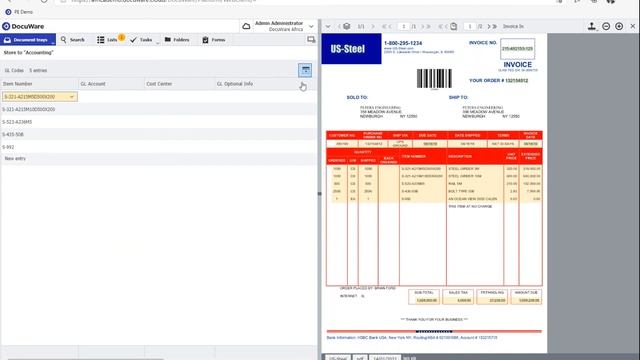Select row S-321-A215M10D500X200
This screenshot has height=360, width=640.
click(158, 109)
